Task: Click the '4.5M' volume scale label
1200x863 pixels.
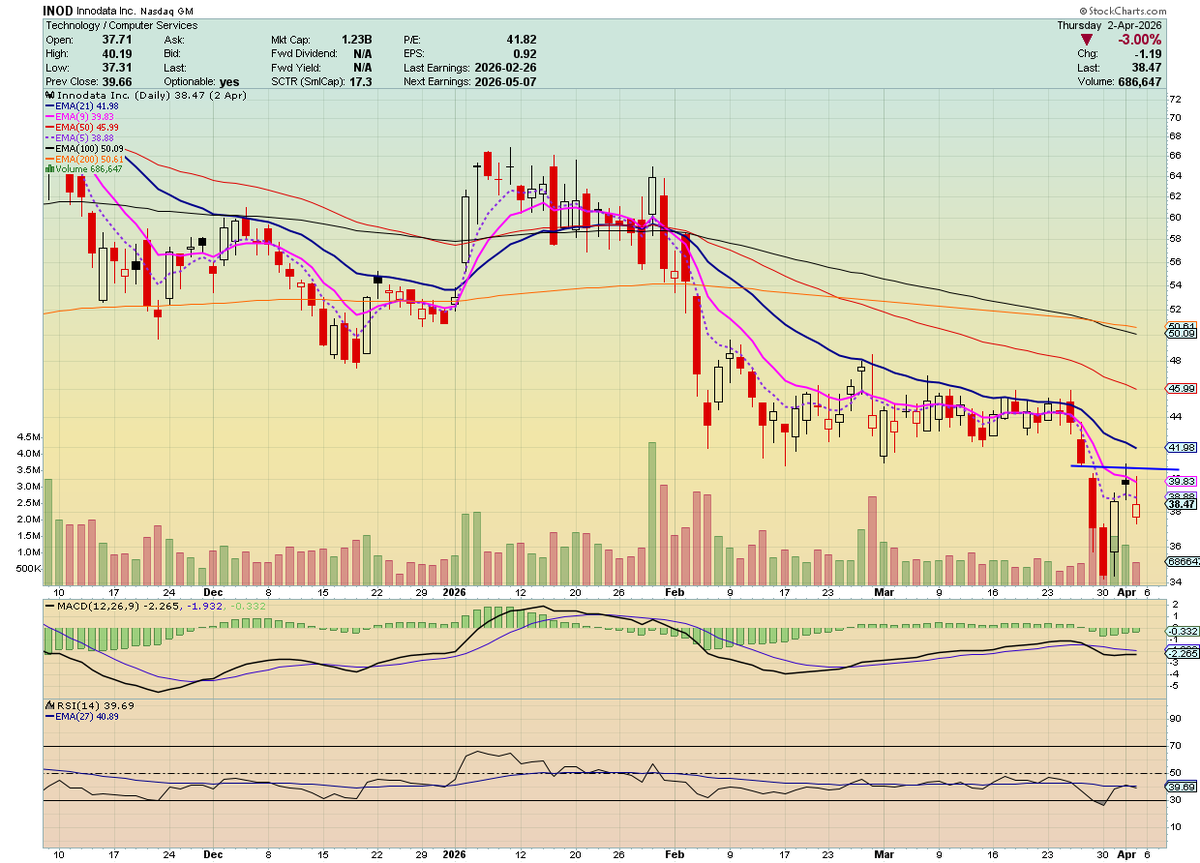Action: tap(28, 437)
